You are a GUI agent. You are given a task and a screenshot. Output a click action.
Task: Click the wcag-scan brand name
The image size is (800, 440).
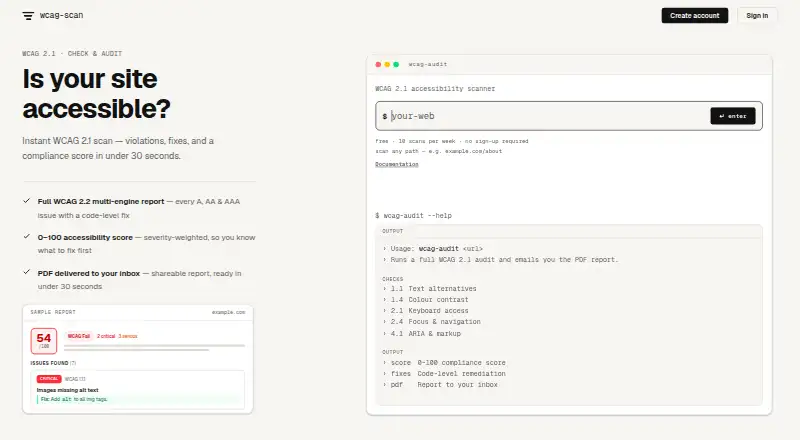[61, 15]
